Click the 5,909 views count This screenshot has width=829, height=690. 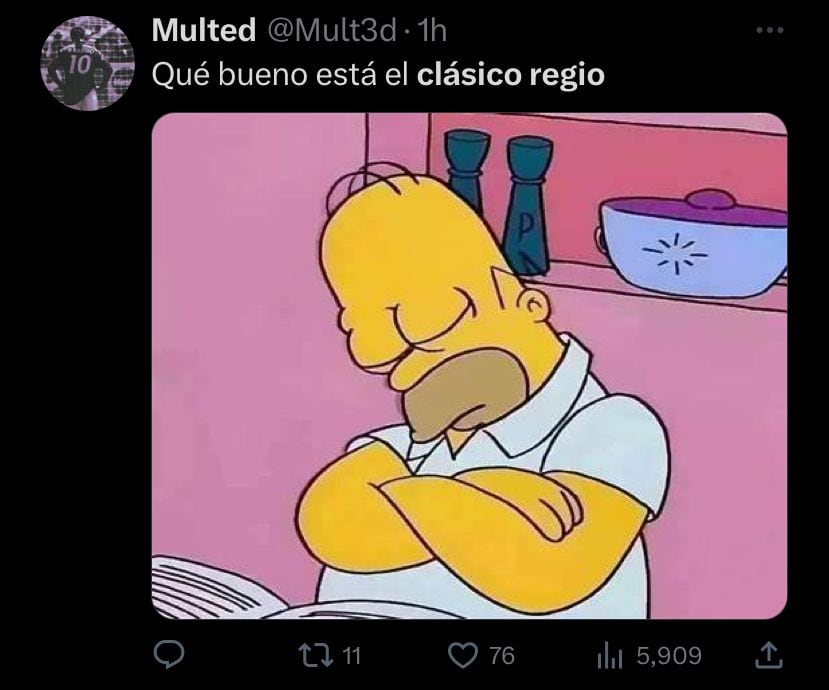(x=669, y=656)
